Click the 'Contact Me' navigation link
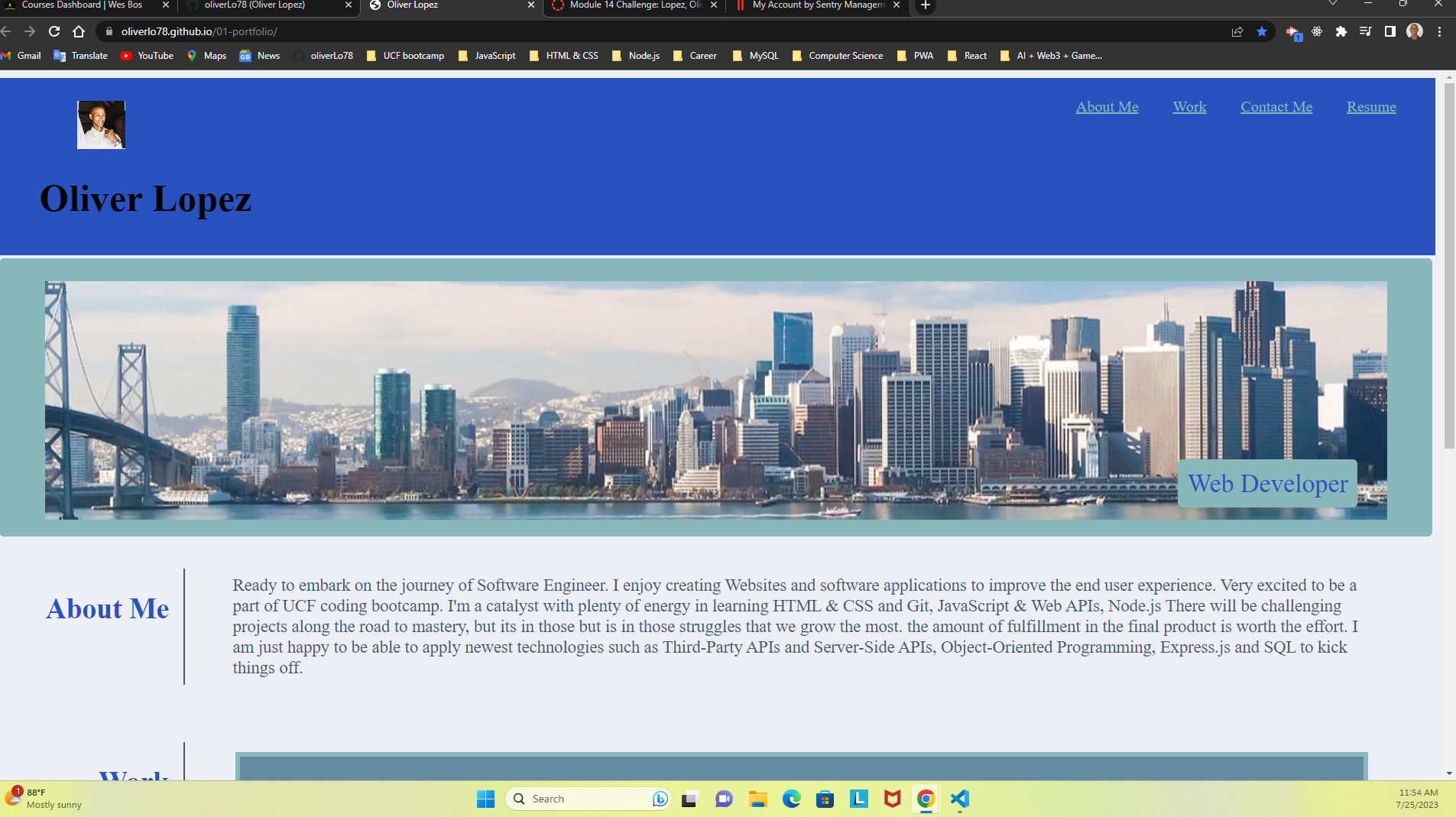This screenshot has width=1456, height=817. pos(1276,107)
